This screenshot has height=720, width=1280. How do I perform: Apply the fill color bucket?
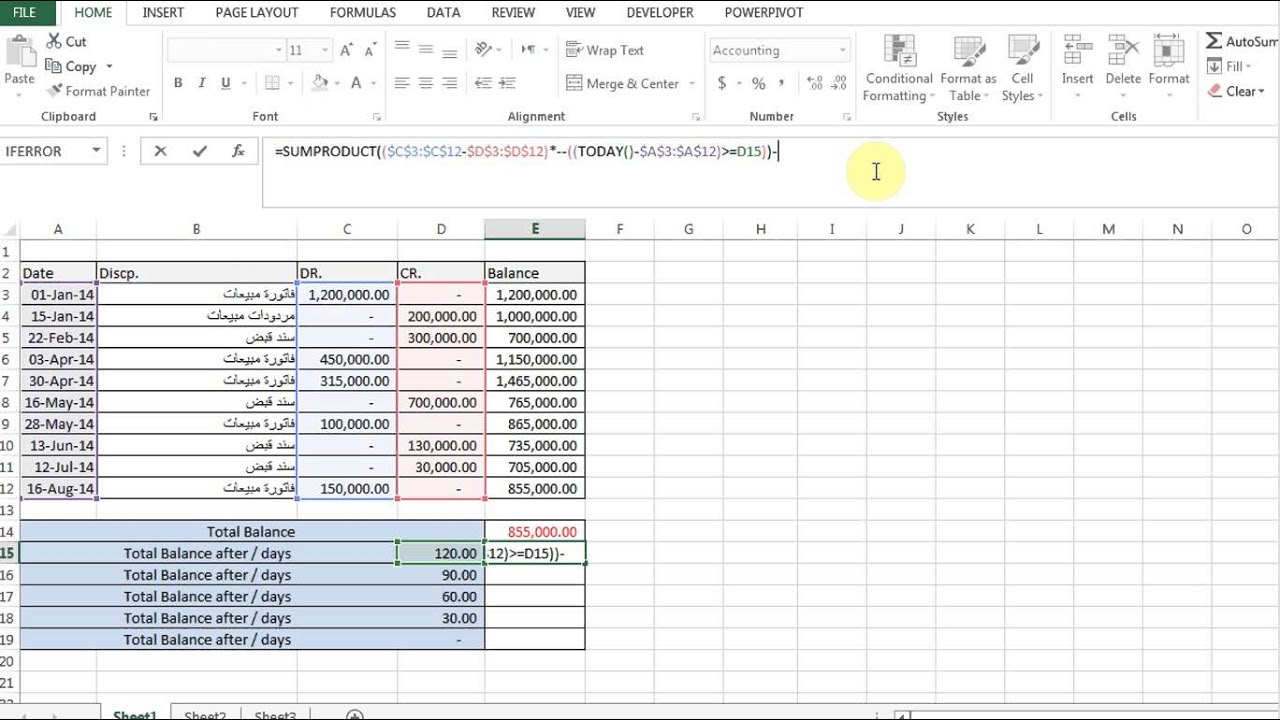click(x=320, y=84)
